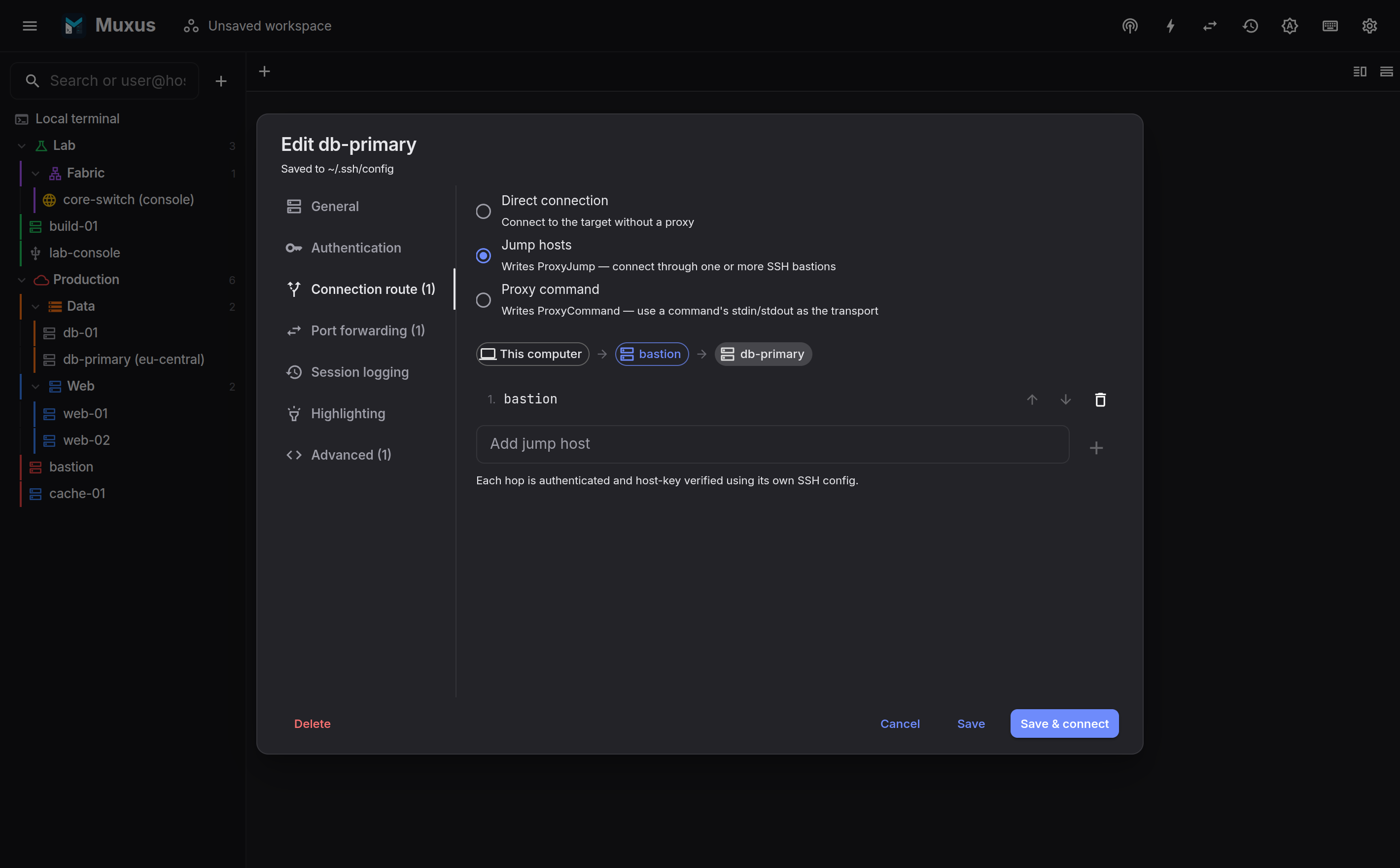This screenshot has width=1400, height=868.
Task: Click the Fabric group network icon
Action: coord(55,174)
